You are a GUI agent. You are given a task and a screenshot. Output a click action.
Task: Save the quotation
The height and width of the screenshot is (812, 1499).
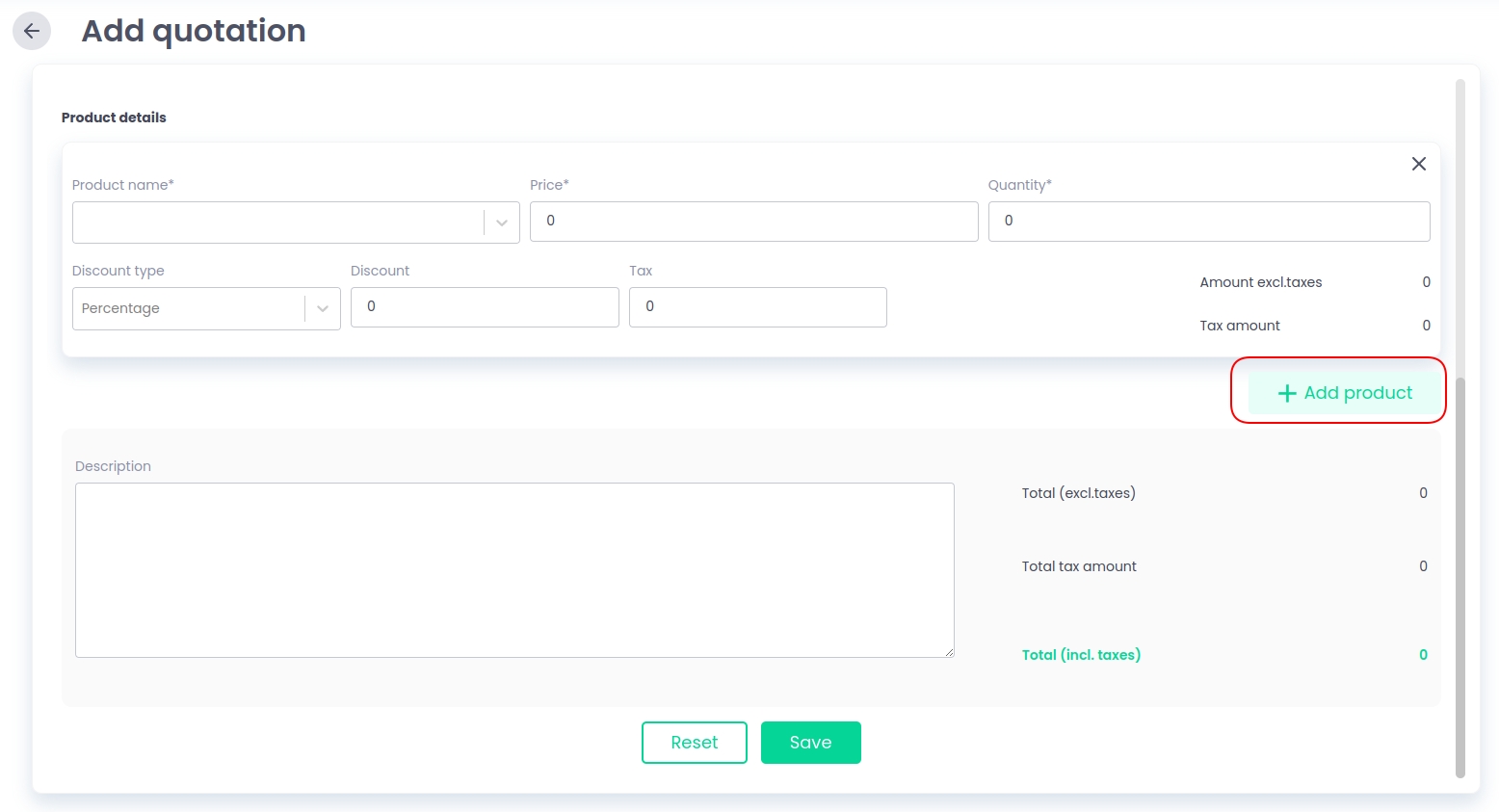(810, 743)
